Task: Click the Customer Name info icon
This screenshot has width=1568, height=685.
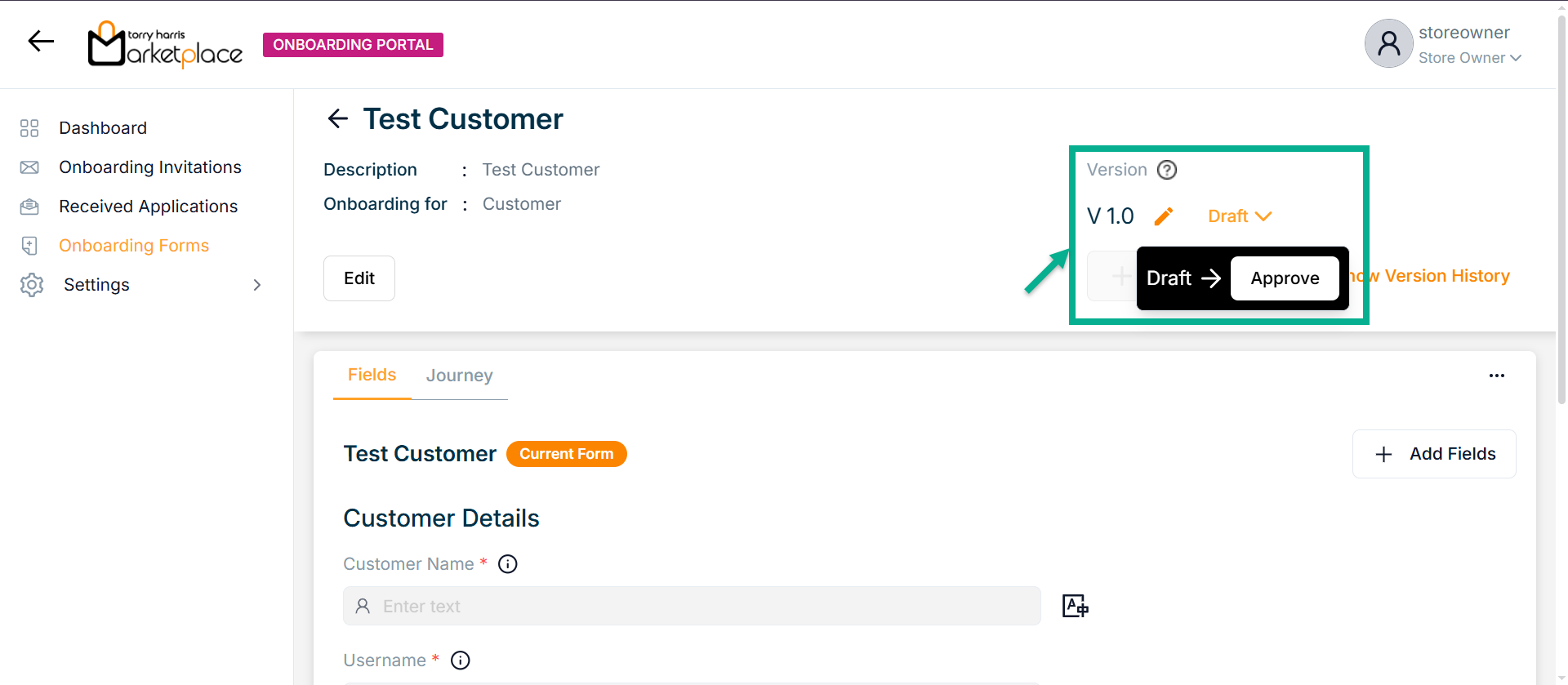Action: (508, 564)
